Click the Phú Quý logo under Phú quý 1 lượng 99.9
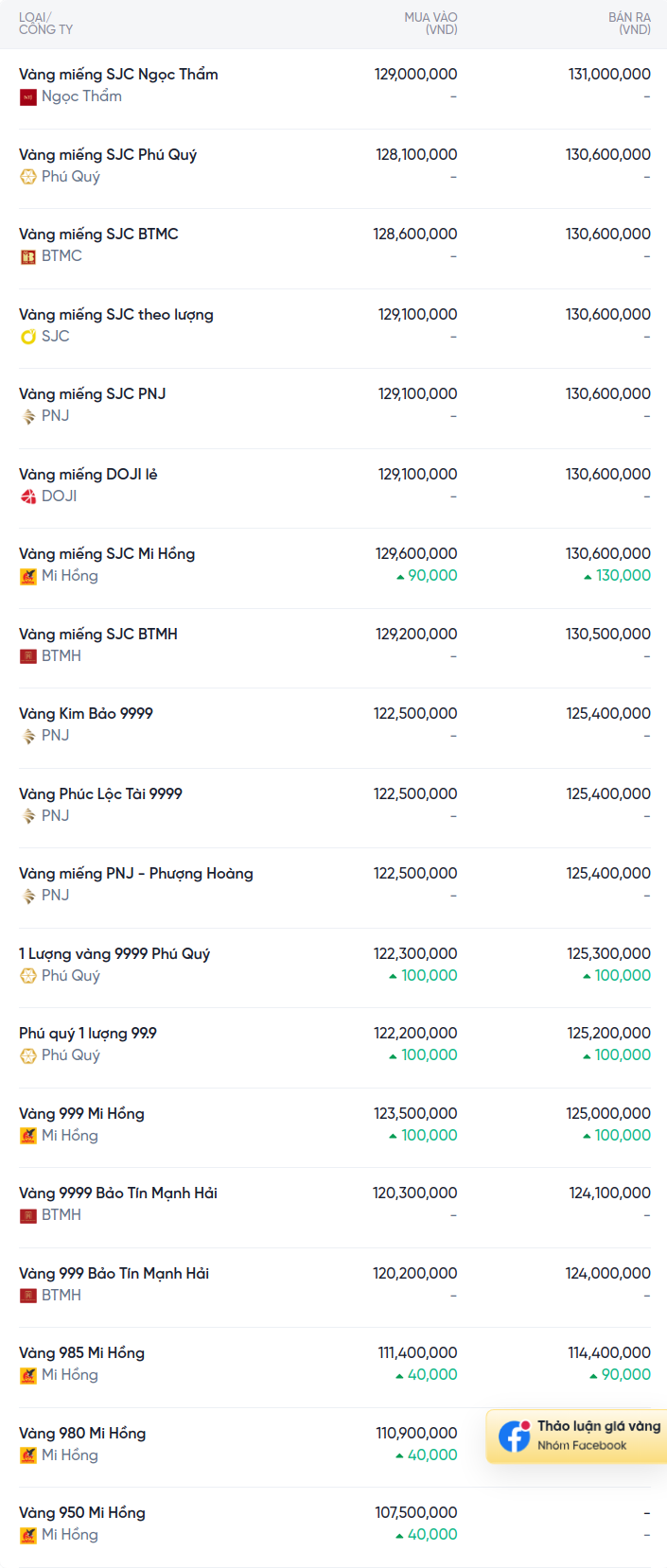The height and width of the screenshot is (1568, 667). pos(28,1055)
